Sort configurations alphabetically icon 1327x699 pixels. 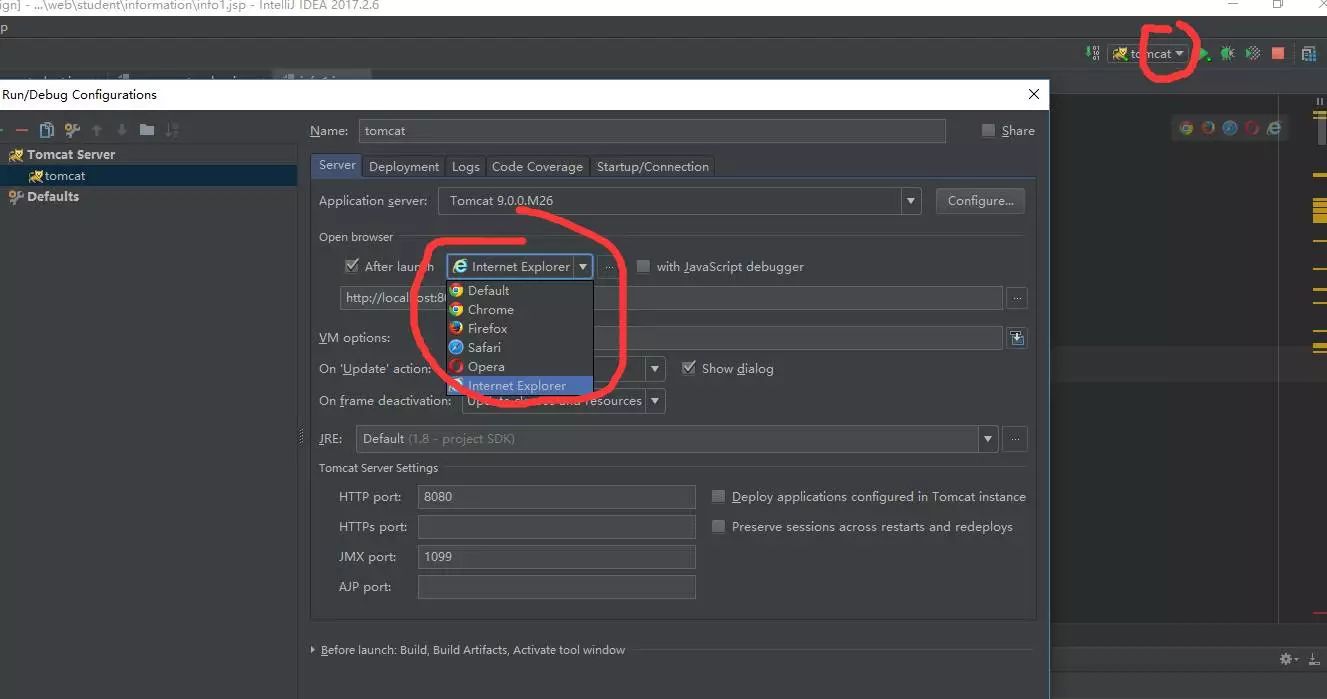(x=172, y=130)
